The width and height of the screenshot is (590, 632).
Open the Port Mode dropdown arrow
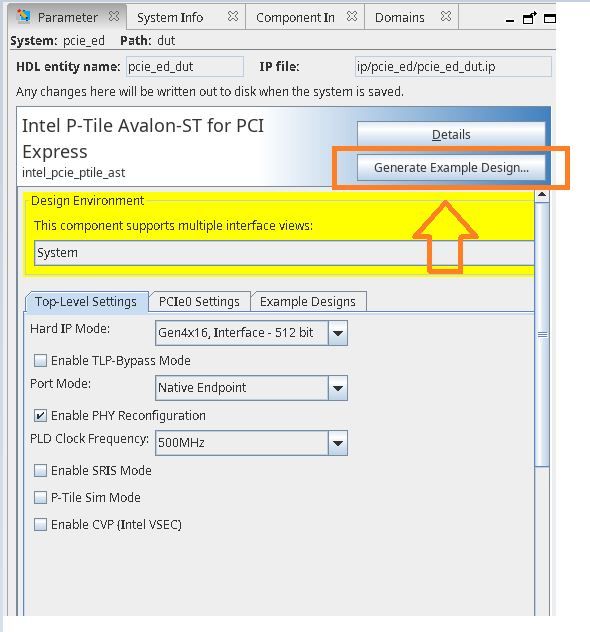338,388
